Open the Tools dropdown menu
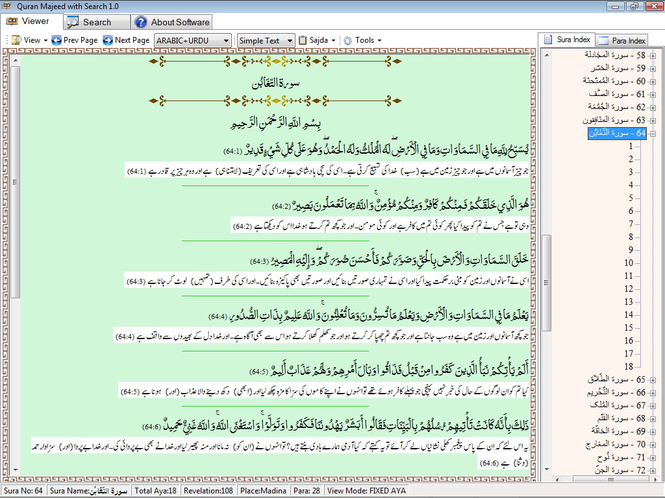665x498 pixels. point(363,40)
